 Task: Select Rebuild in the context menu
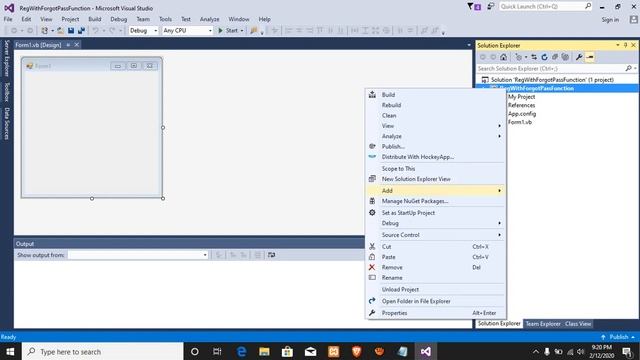[x=436, y=105]
